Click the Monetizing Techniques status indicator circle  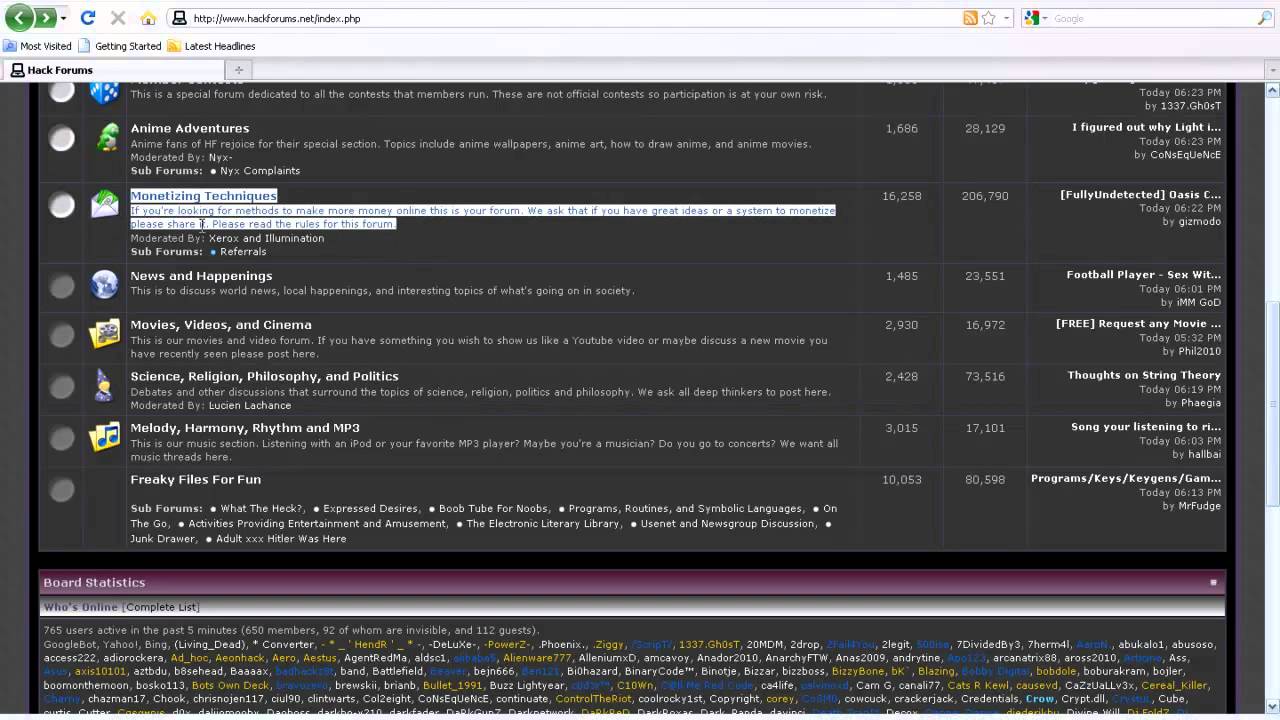pos(62,205)
